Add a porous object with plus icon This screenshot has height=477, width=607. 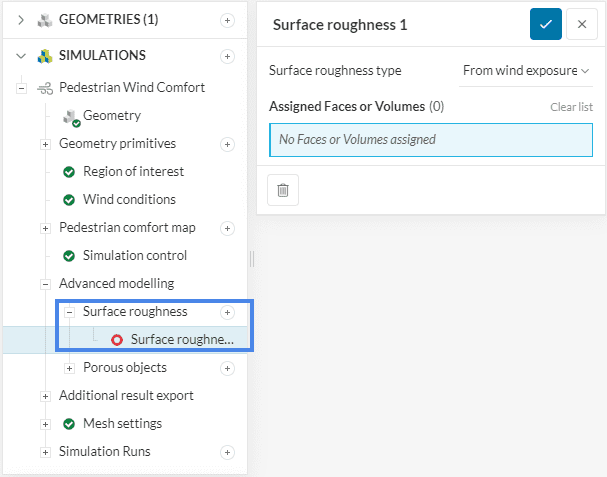pyautogui.click(x=227, y=368)
